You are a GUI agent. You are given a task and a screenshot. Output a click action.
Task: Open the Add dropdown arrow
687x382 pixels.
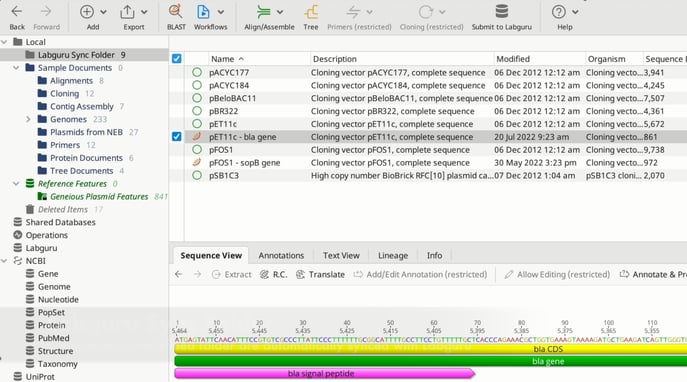[103, 12]
